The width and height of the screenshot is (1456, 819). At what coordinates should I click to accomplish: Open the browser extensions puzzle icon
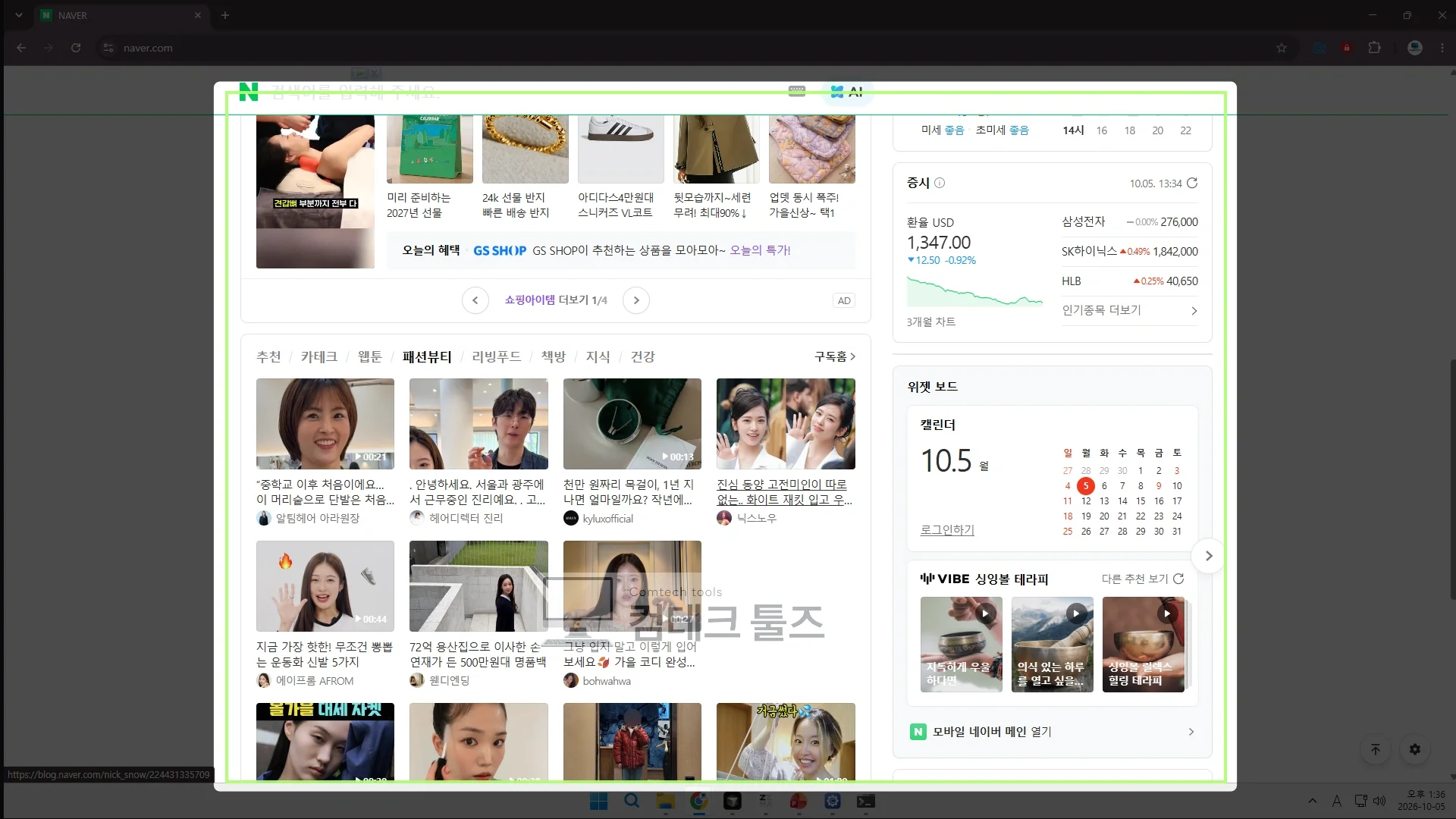pyautogui.click(x=1374, y=48)
